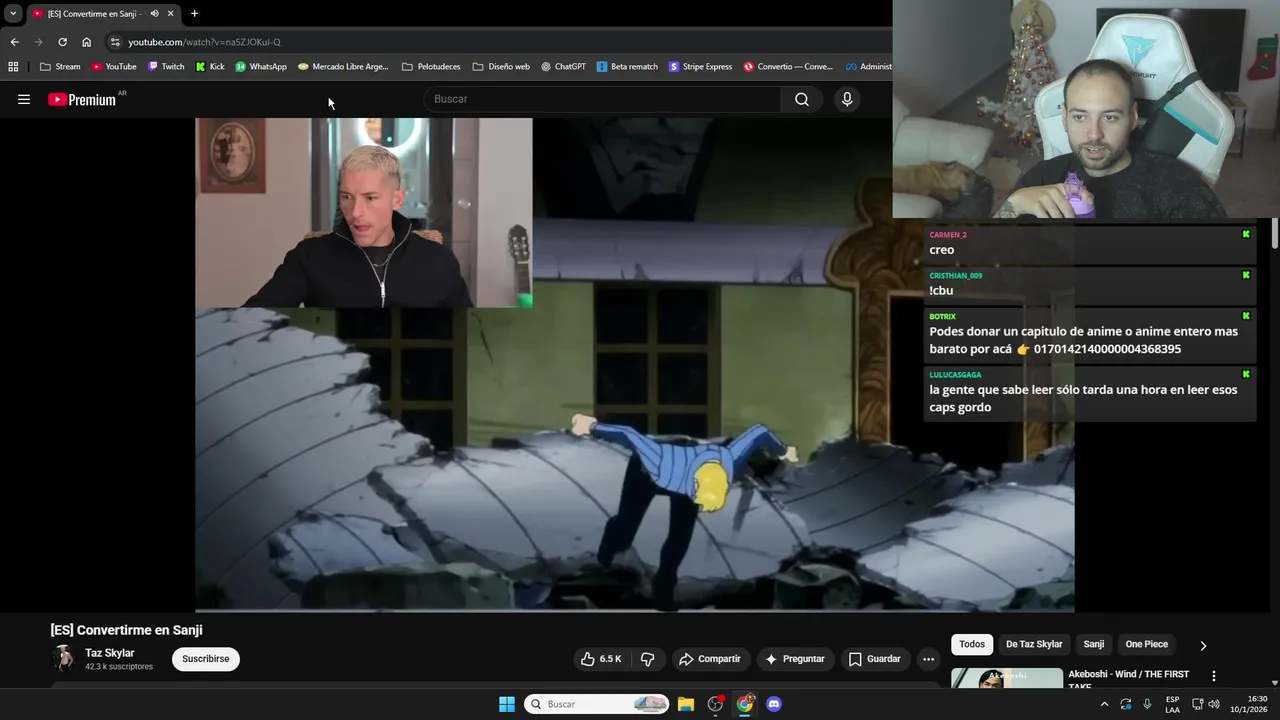Image resolution: width=1280 pixels, height=720 pixels.
Task: Open the volume speaker icon in tray
Action: 1214,704
